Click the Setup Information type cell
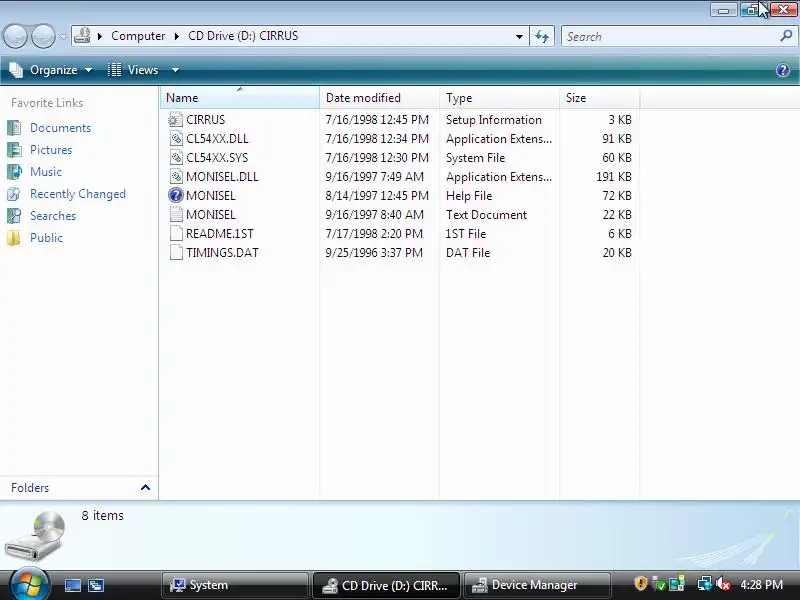 click(x=494, y=120)
